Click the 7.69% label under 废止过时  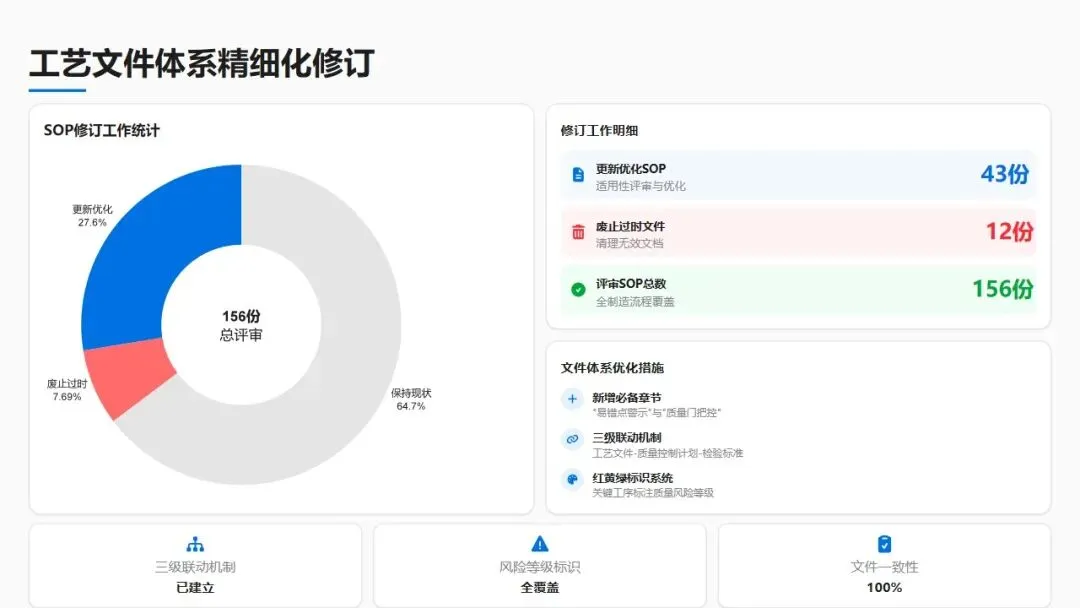pos(67,397)
